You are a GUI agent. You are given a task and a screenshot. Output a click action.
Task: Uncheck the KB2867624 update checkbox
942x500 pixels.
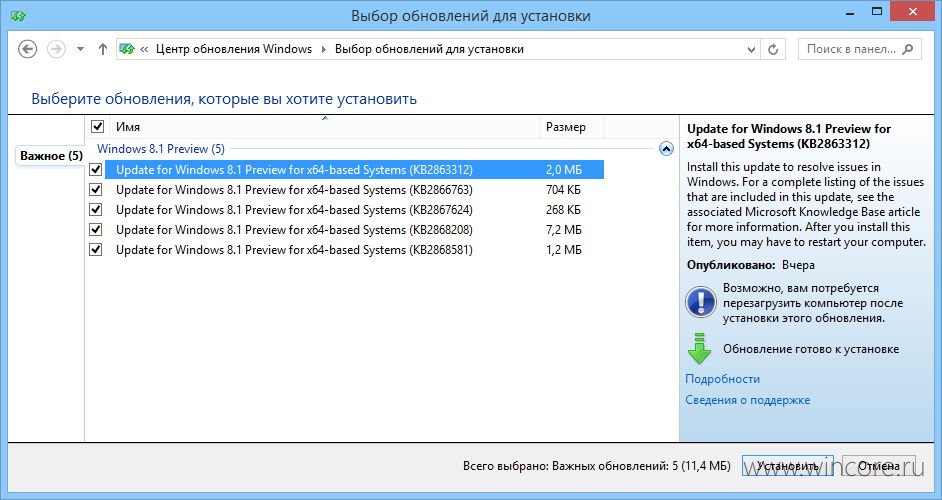96,210
